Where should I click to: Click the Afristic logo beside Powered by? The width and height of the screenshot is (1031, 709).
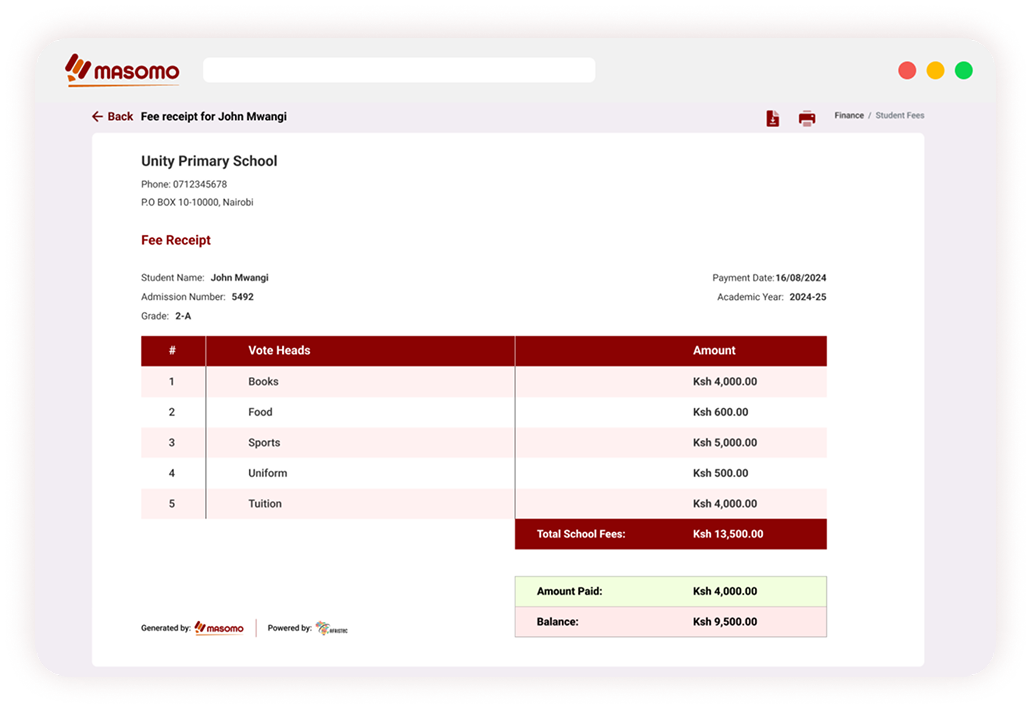tap(332, 628)
